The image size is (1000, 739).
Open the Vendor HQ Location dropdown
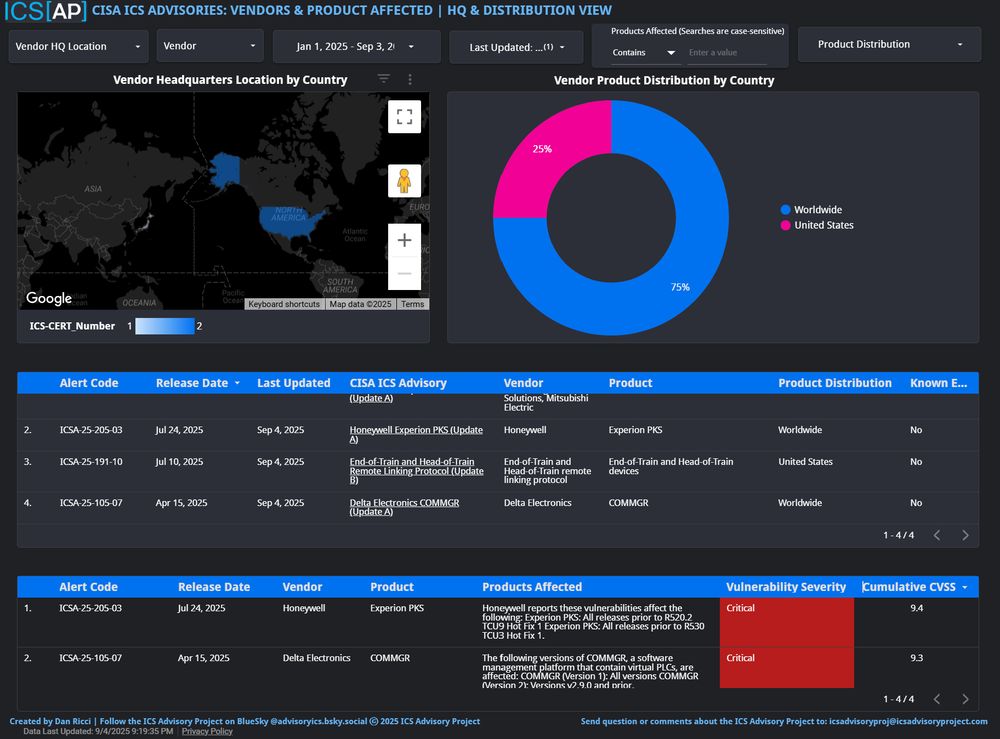coord(78,47)
